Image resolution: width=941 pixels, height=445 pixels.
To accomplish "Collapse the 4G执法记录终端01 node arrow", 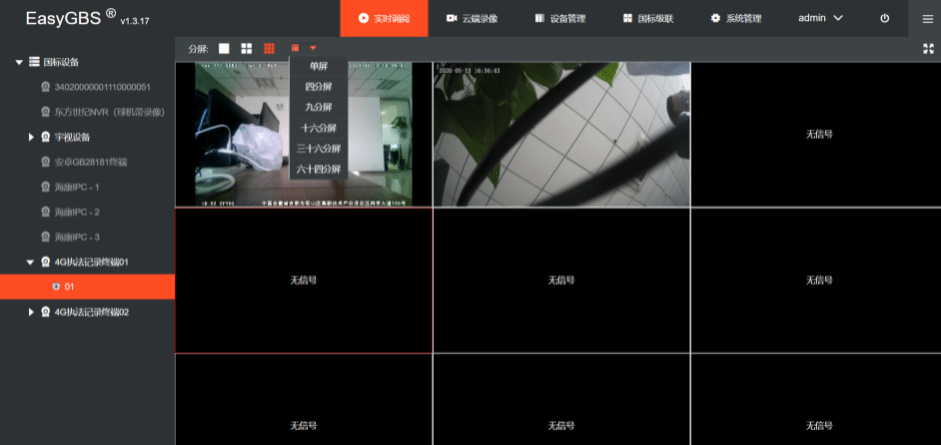I will tap(31, 262).
